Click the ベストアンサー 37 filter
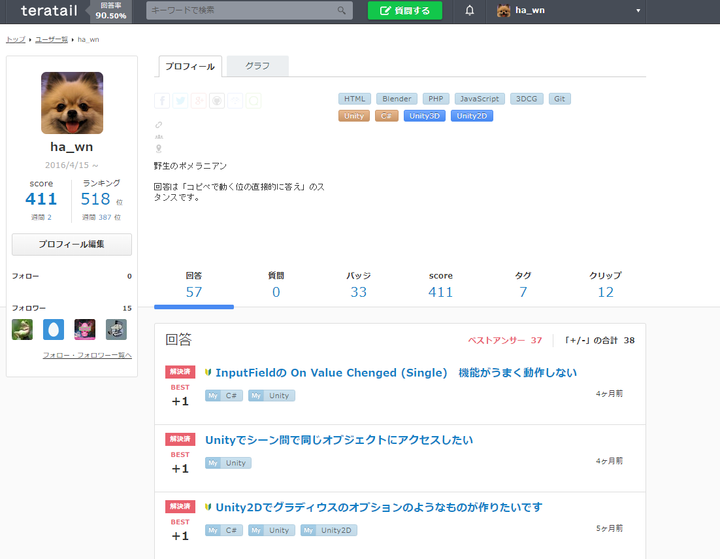 coord(505,340)
